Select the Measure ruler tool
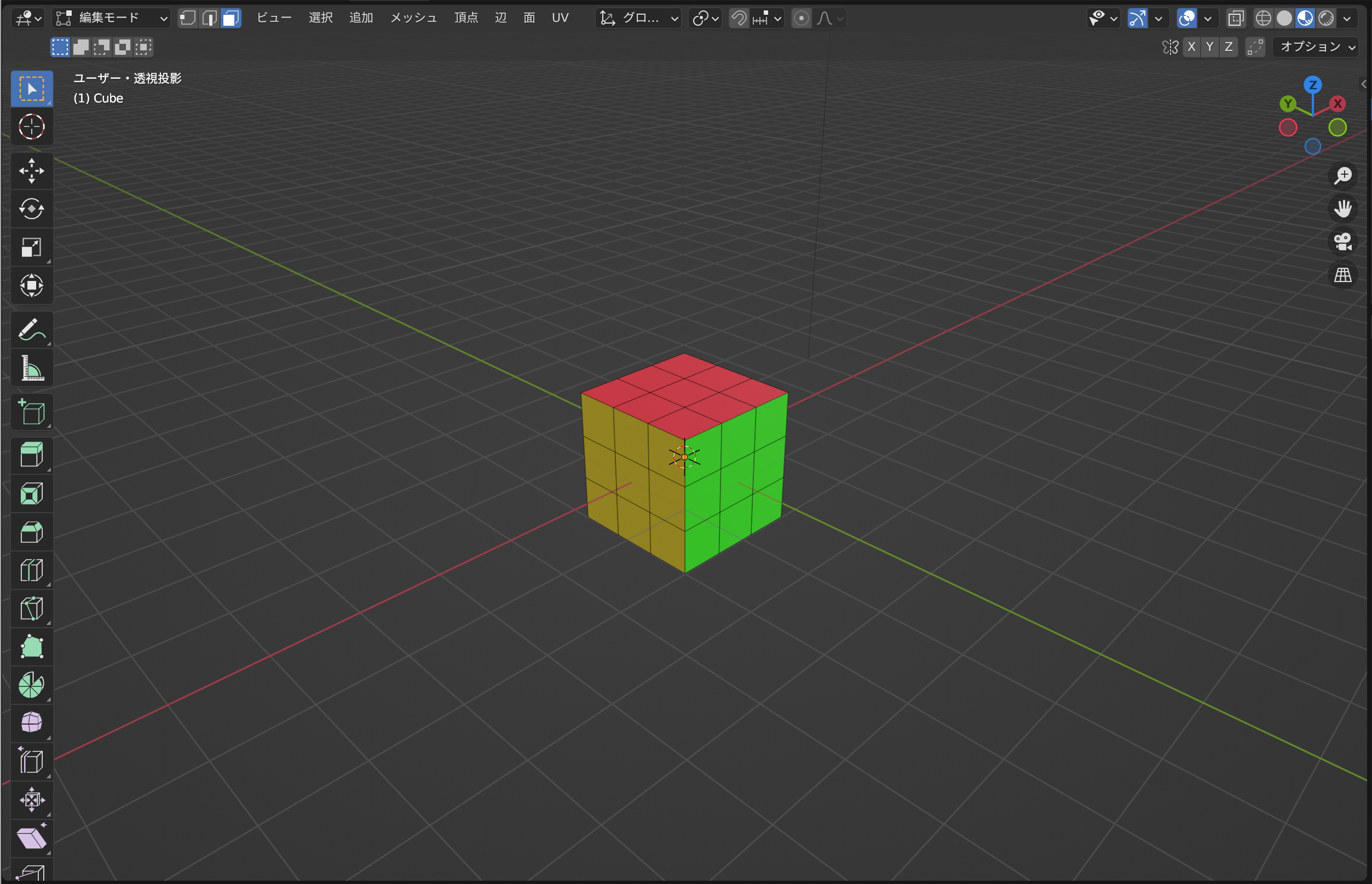1372x884 pixels. point(32,368)
